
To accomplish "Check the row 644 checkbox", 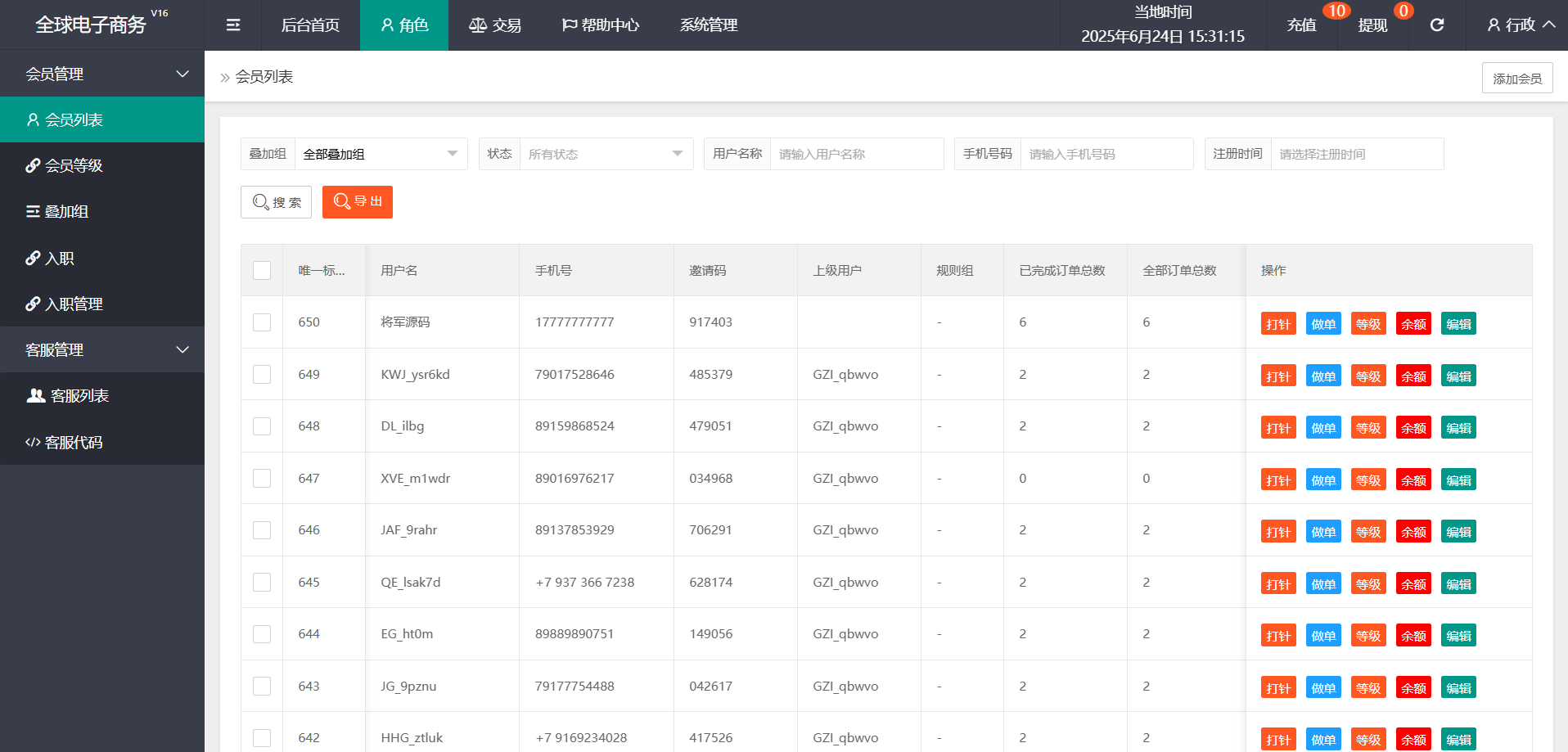I will (x=262, y=634).
